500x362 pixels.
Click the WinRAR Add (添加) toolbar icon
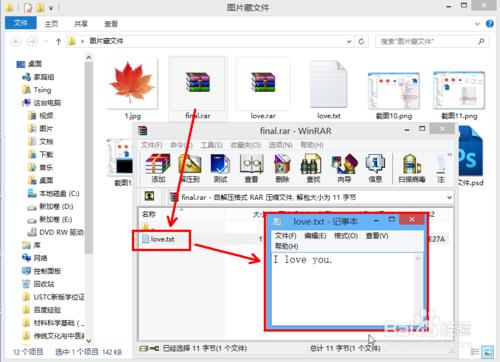[x=158, y=168]
